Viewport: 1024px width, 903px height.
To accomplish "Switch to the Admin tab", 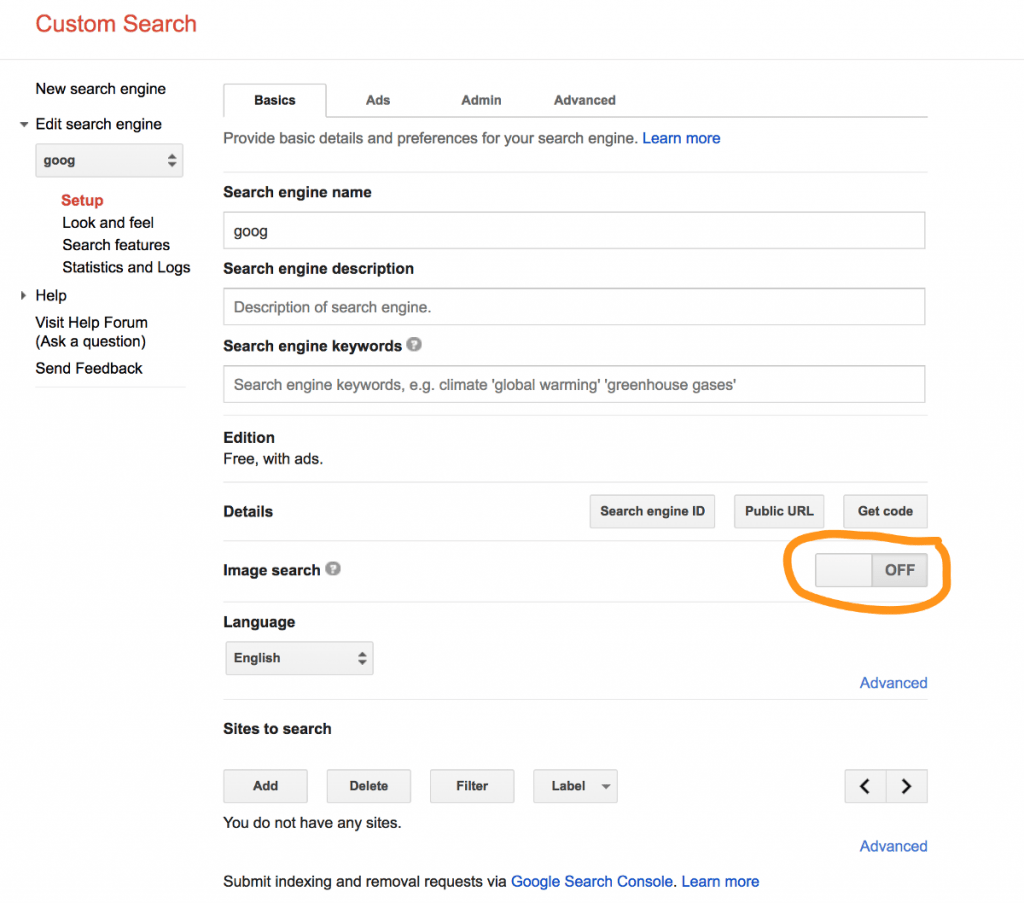I will coord(481,100).
